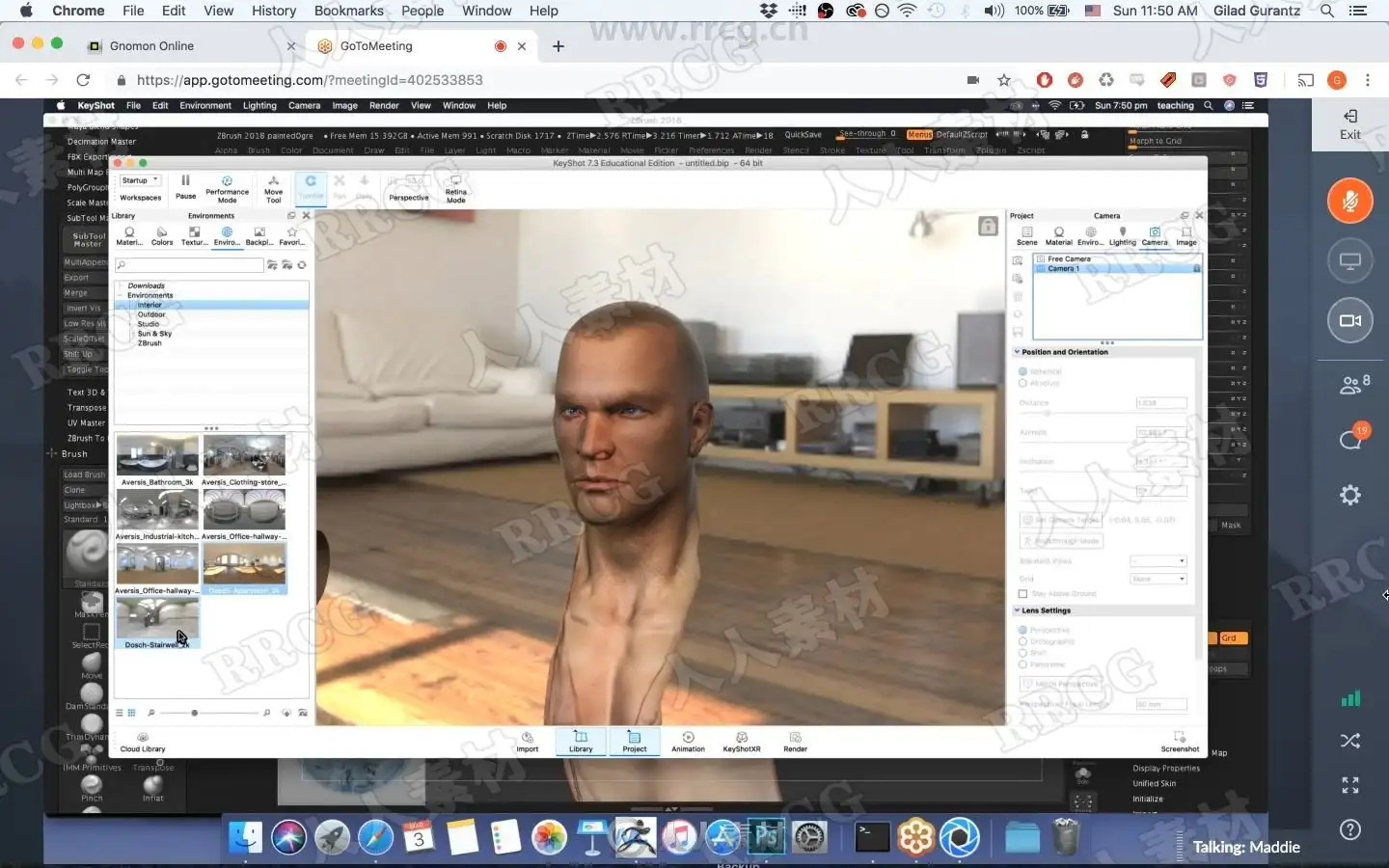Collapse the Lens Settings section
The width and height of the screenshot is (1389, 868).
click(x=1017, y=610)
